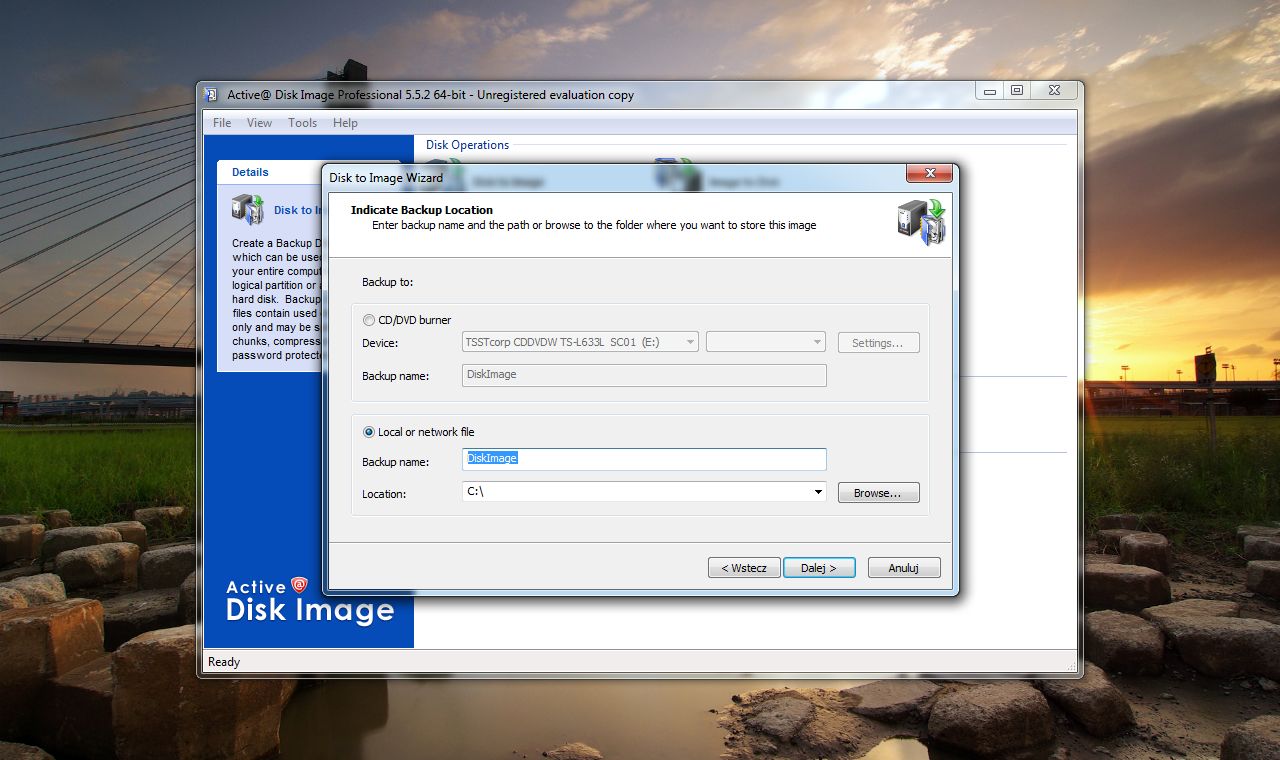Cancel the wizard with Anuluj
The image size is (1280, 760).
pyautogui.click(x=904, y=568)
